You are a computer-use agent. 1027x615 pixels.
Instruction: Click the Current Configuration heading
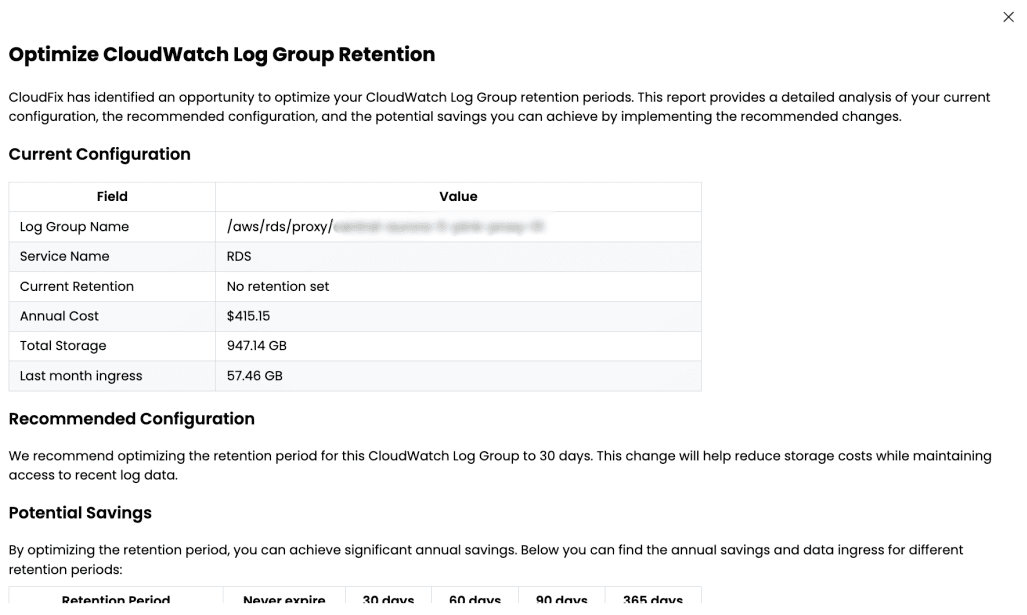point(100,155)
